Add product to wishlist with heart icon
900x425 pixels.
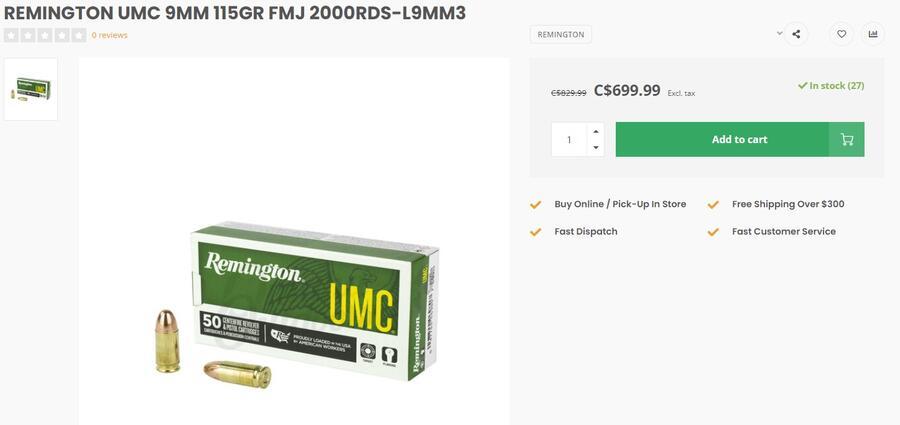[x=841, y=34]
